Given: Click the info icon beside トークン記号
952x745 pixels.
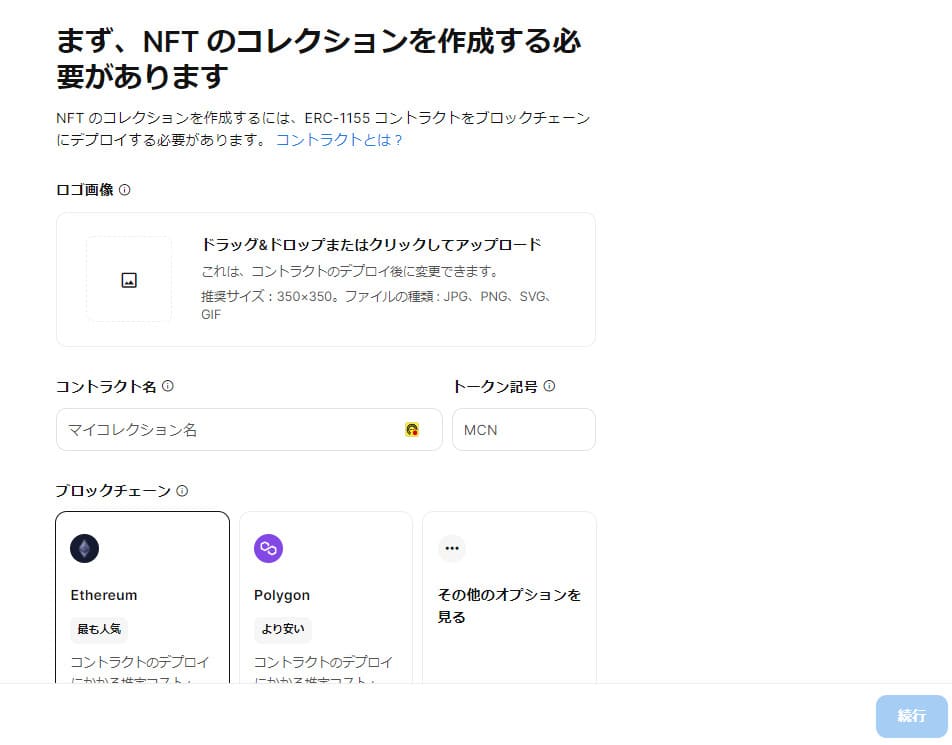Looking at the screenshot, I should 549,385.
